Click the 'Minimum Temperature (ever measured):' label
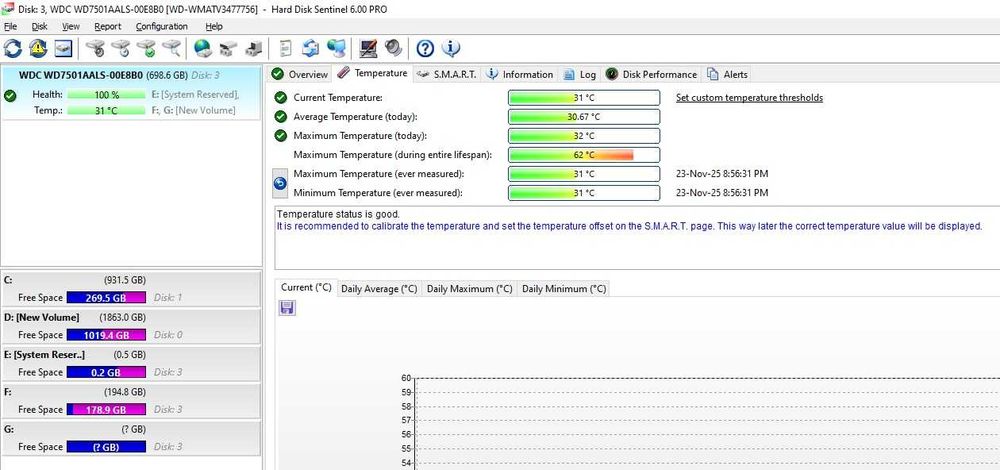Viewport: 1000px width, 470px height. click(378, 193)
